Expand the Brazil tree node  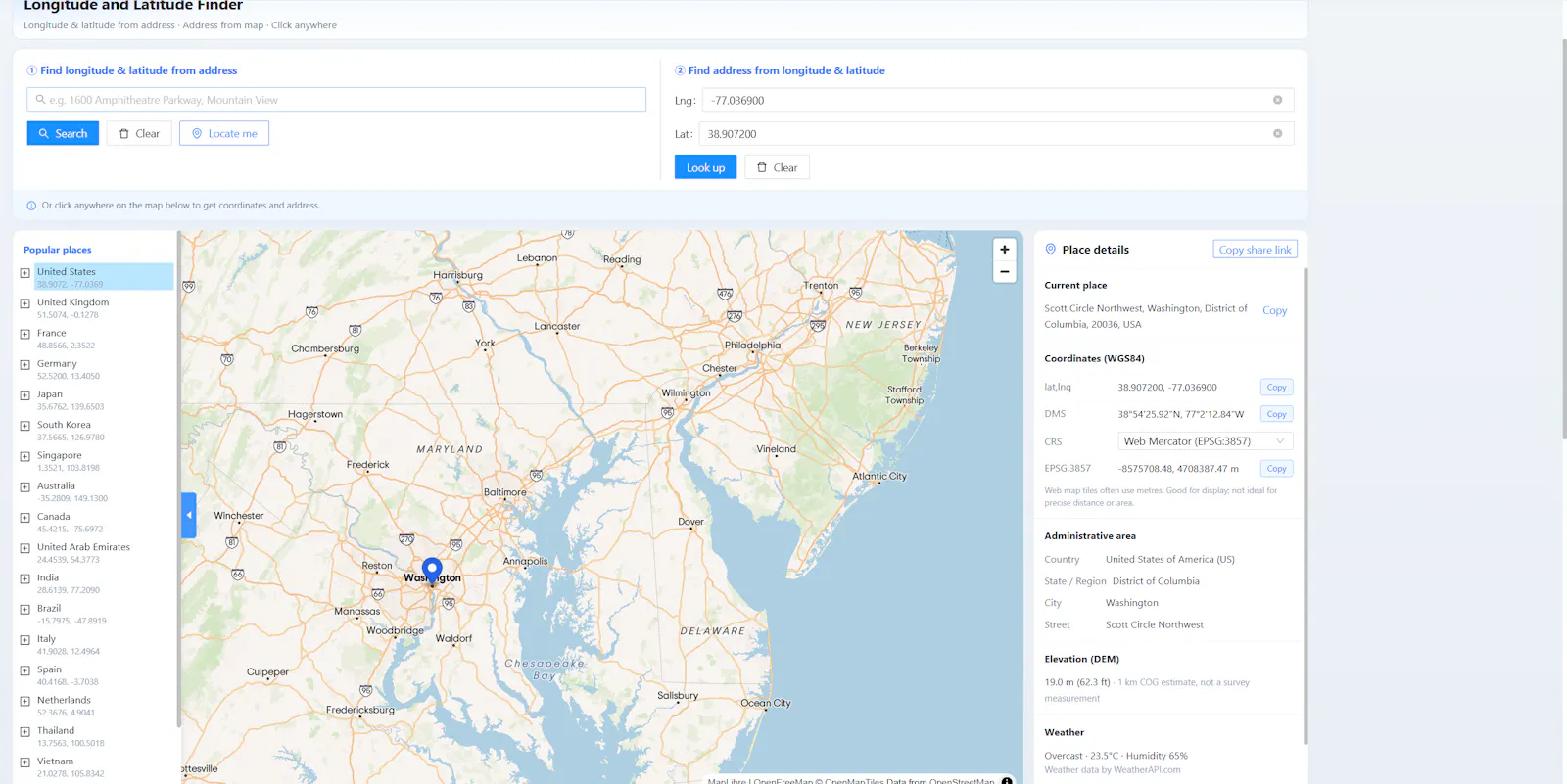tap(25, 609)
